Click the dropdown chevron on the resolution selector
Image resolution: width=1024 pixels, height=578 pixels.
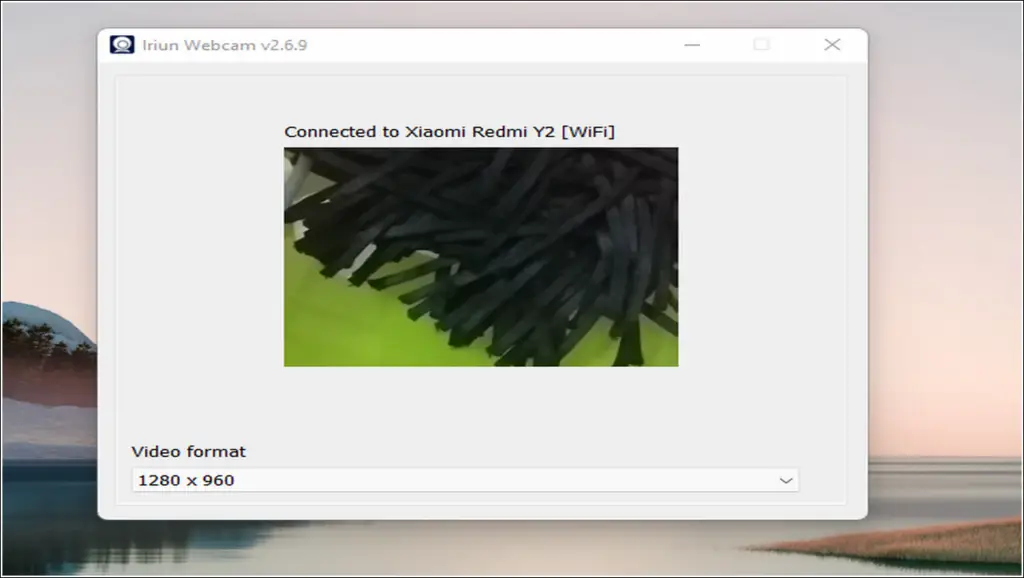786,479
